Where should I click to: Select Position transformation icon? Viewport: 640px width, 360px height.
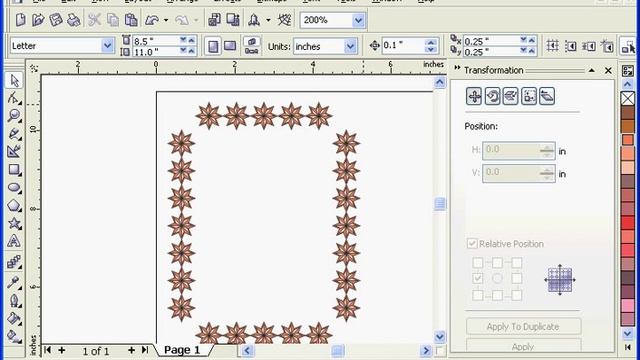[474, 97]
